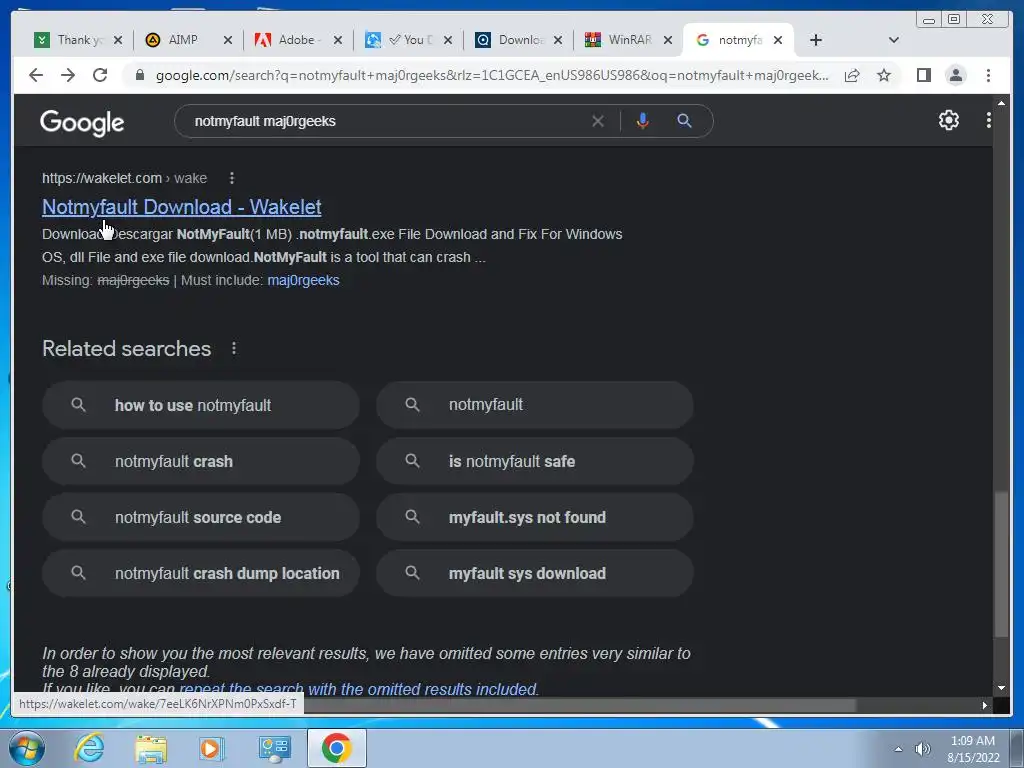Select the notmyfault related search
The height and width of the screenshot is (768, 1024).
(534, 405)
